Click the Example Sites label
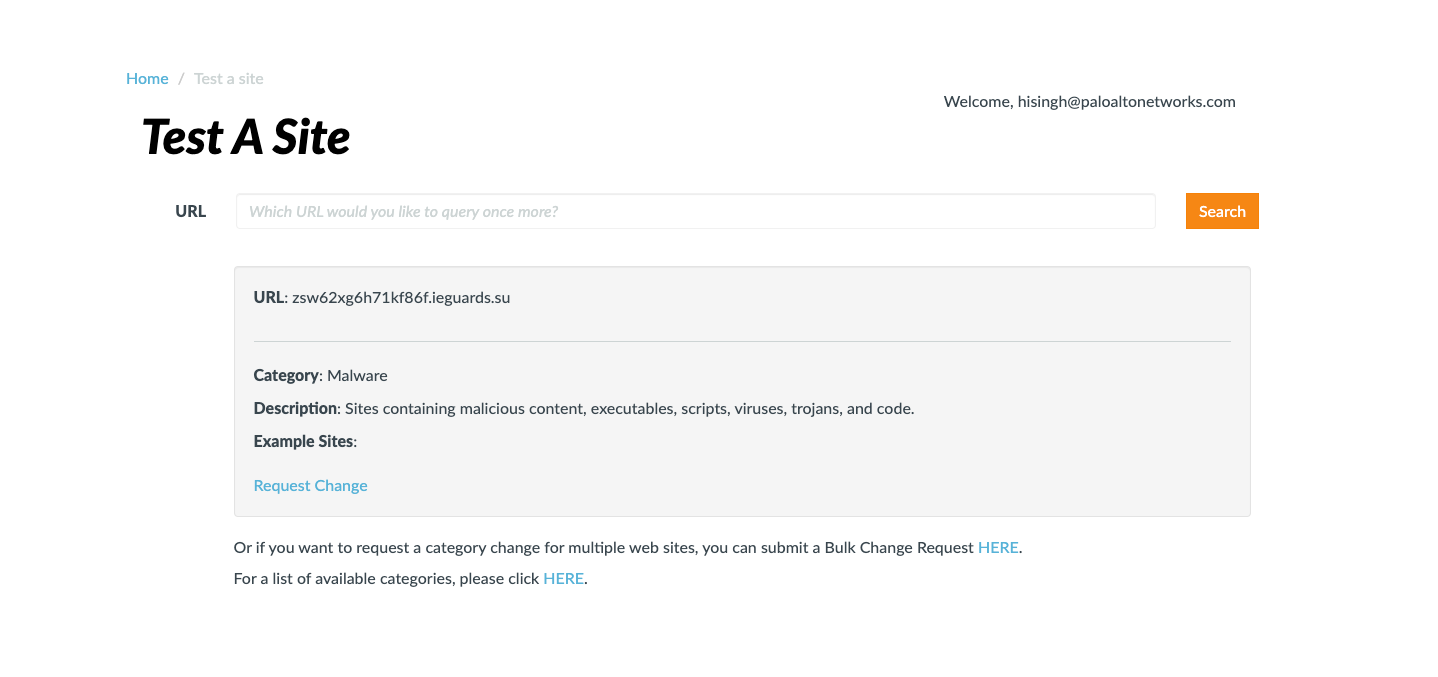Image resolution: width=1438 pixels, height=677 pixels. pos(303,441)
